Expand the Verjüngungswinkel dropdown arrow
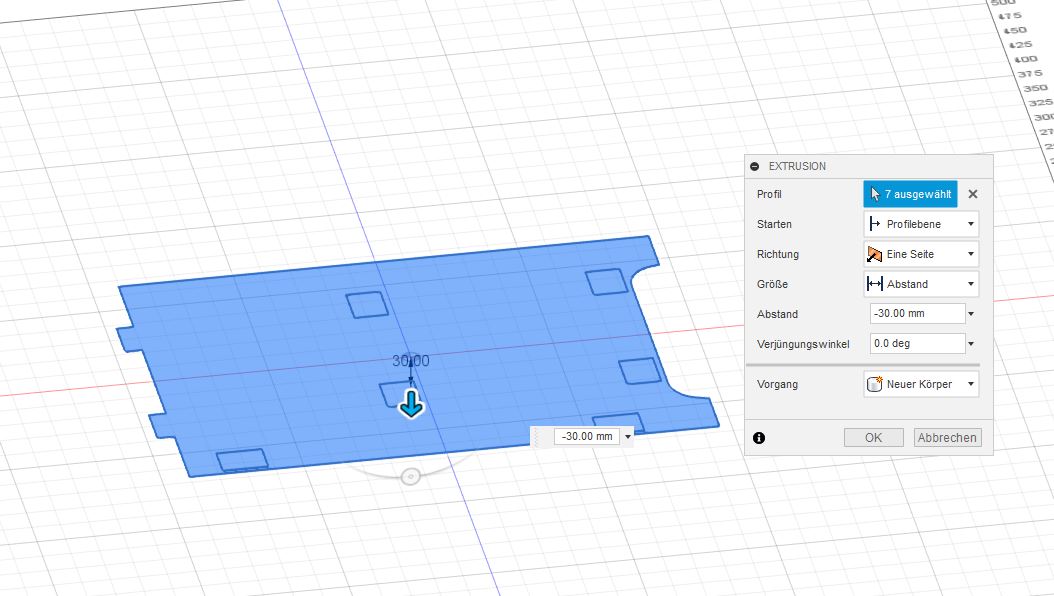Viewport: 1054px width, 596px height. click(x=971, y=344)
